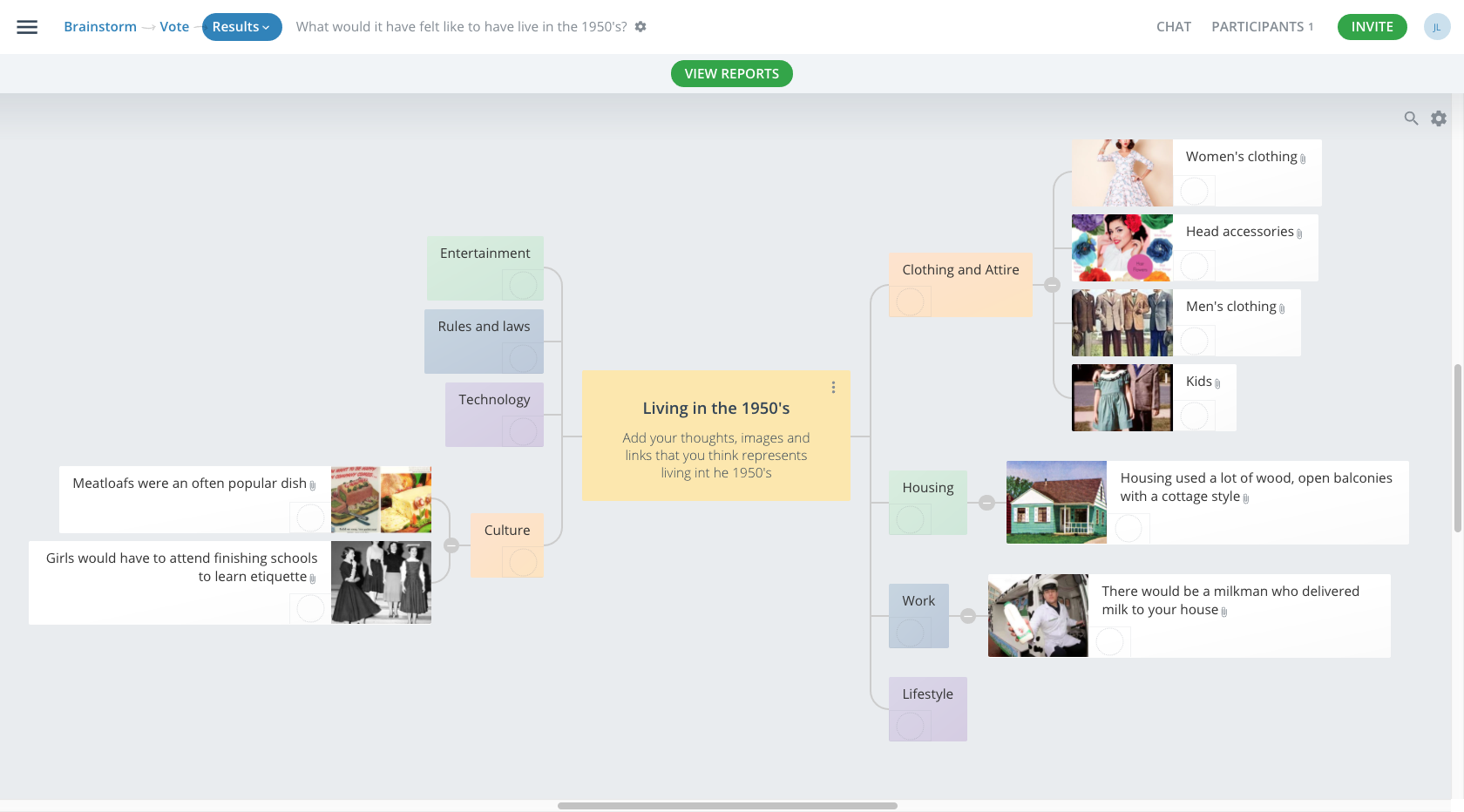1464x812 pixels.
Task: Collapse the Clothing and Attire branch
Action: point(1052,285)
